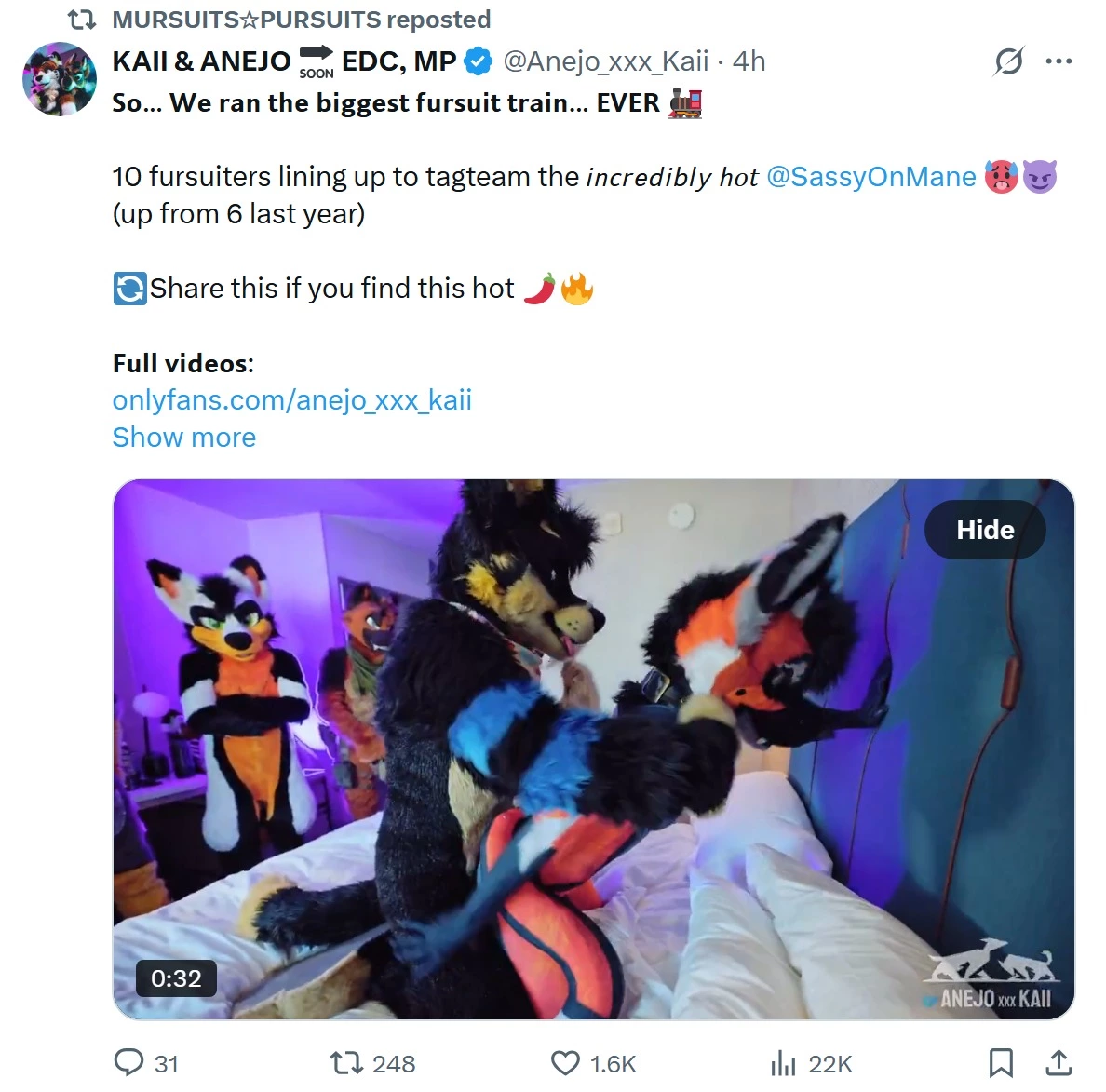This screenshot has width=1106, height=1092.
Task: Play the video from its thumbnail
Action: (x=593, y=749)
